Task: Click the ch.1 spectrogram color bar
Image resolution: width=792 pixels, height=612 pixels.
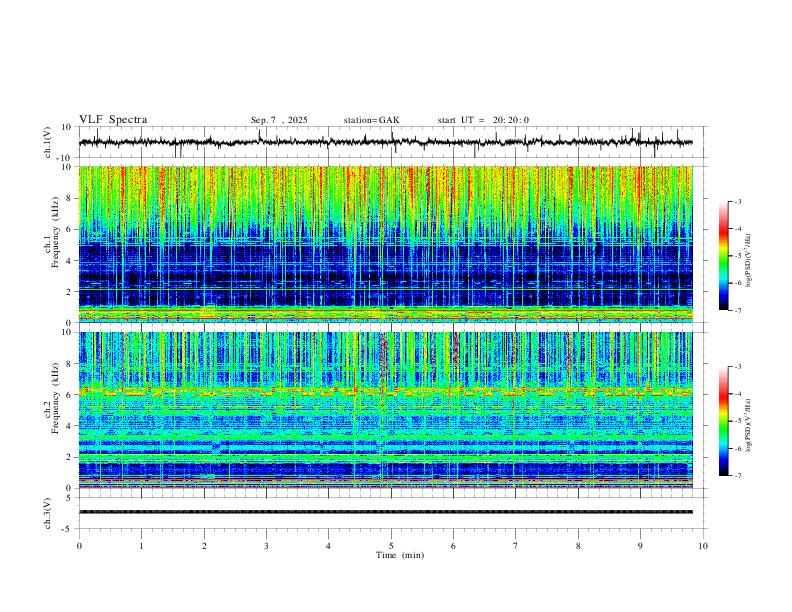Action: pyautogui.click(x=723, y=256)
